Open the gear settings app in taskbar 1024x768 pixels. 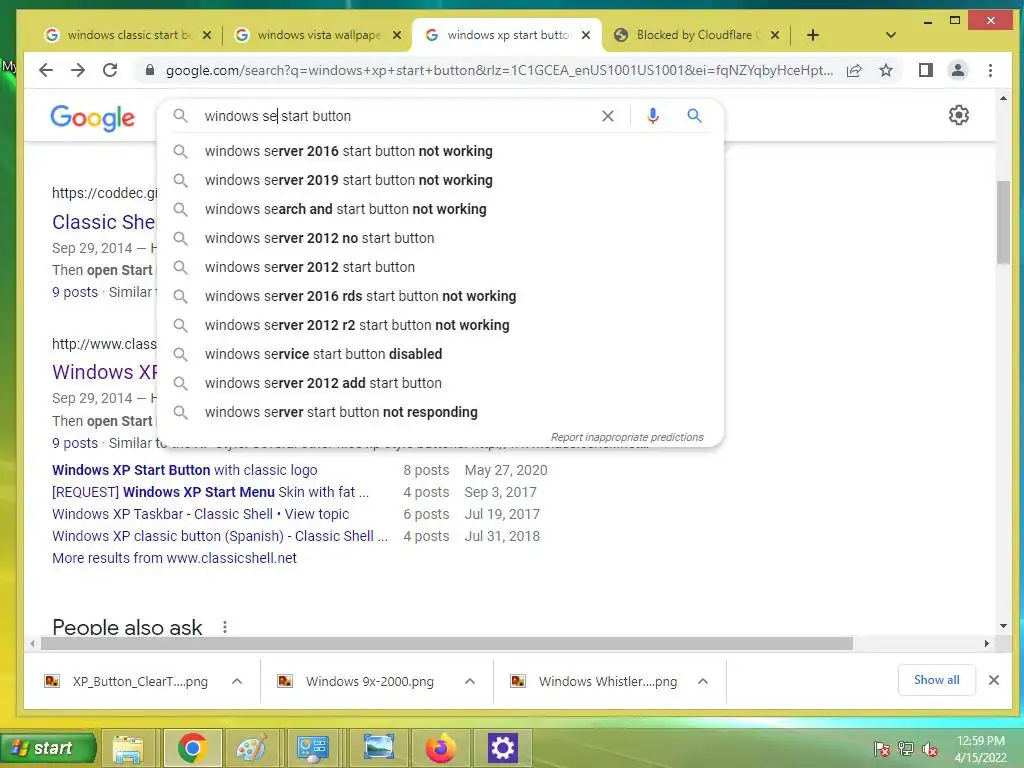tap(502, 748)
